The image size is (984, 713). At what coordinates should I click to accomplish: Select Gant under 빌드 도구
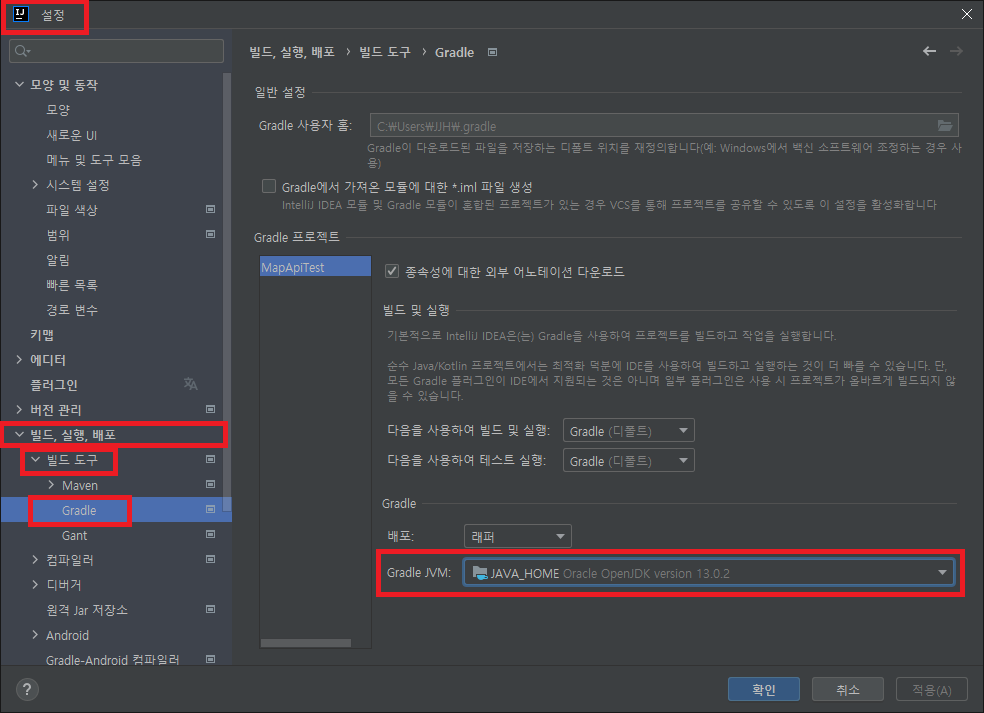[x=74, y=535]
